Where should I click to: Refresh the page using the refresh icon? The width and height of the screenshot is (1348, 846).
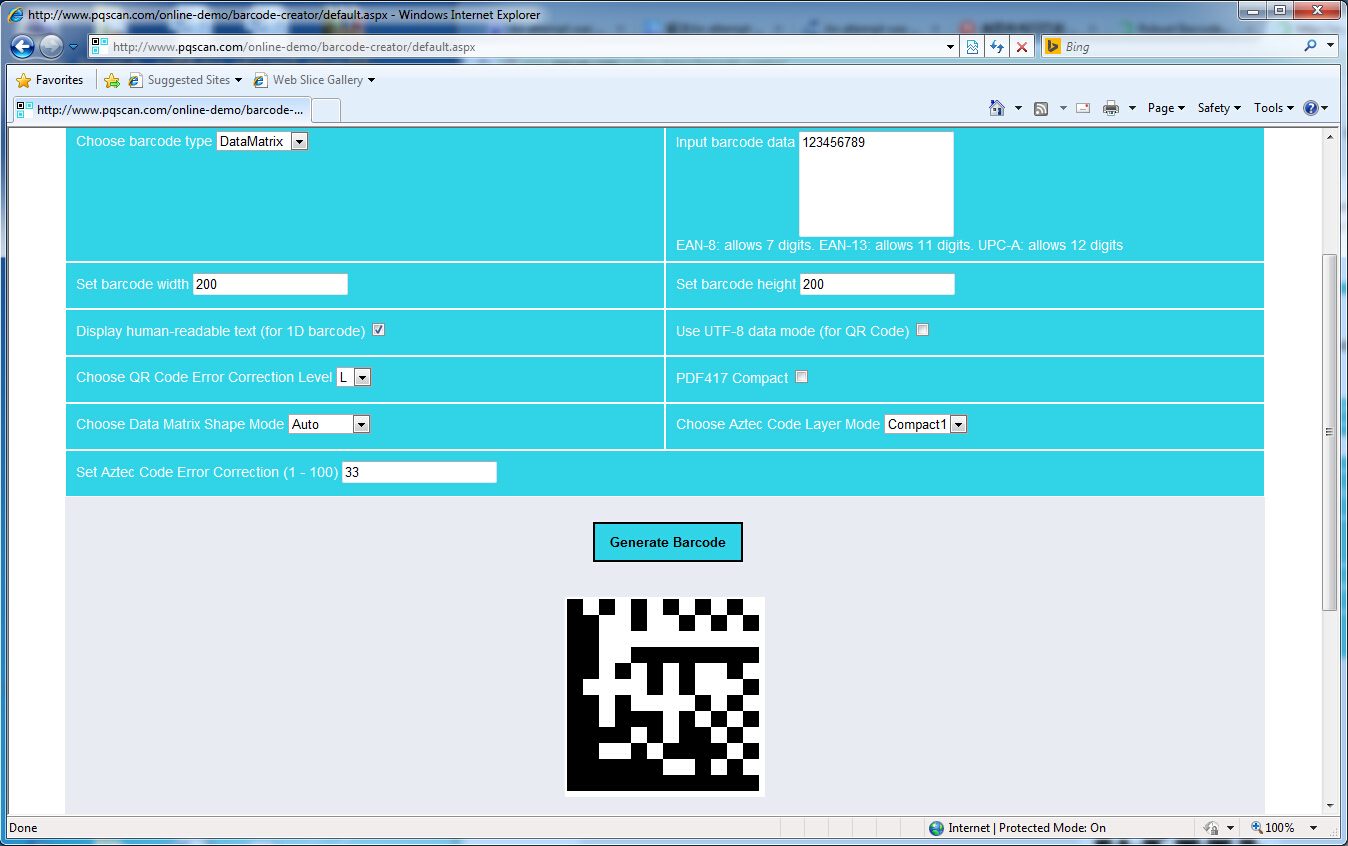coord(997,47)
